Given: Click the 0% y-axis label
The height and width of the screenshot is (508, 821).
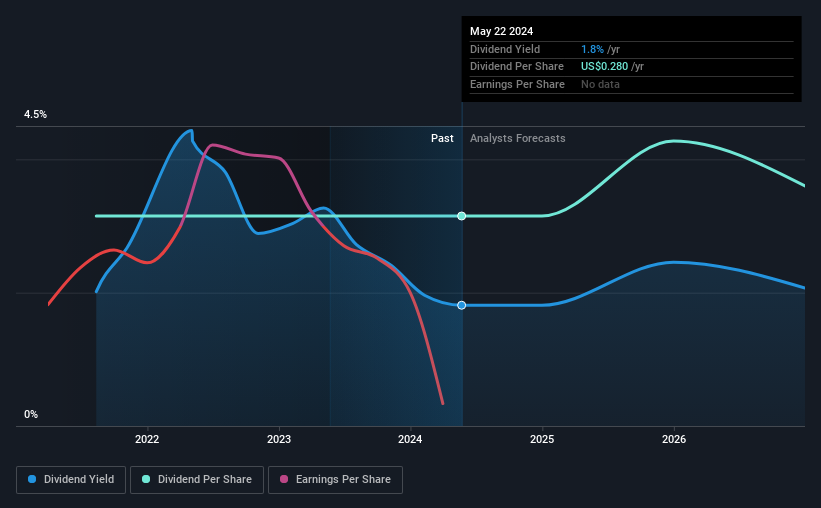Looking at the screenshot, I should [x=31, y=414].
